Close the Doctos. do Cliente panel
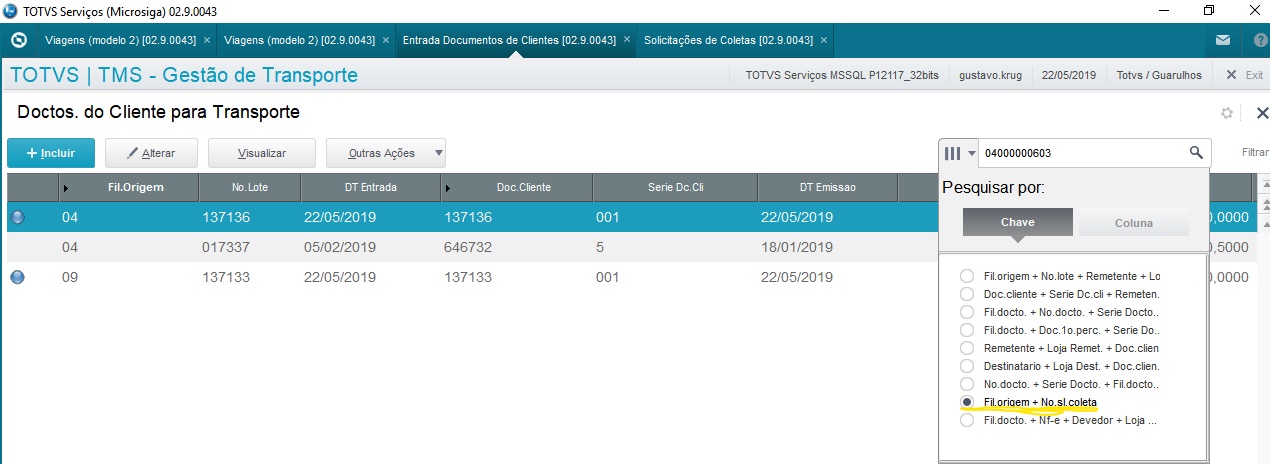 click(x=1261, y=113)
